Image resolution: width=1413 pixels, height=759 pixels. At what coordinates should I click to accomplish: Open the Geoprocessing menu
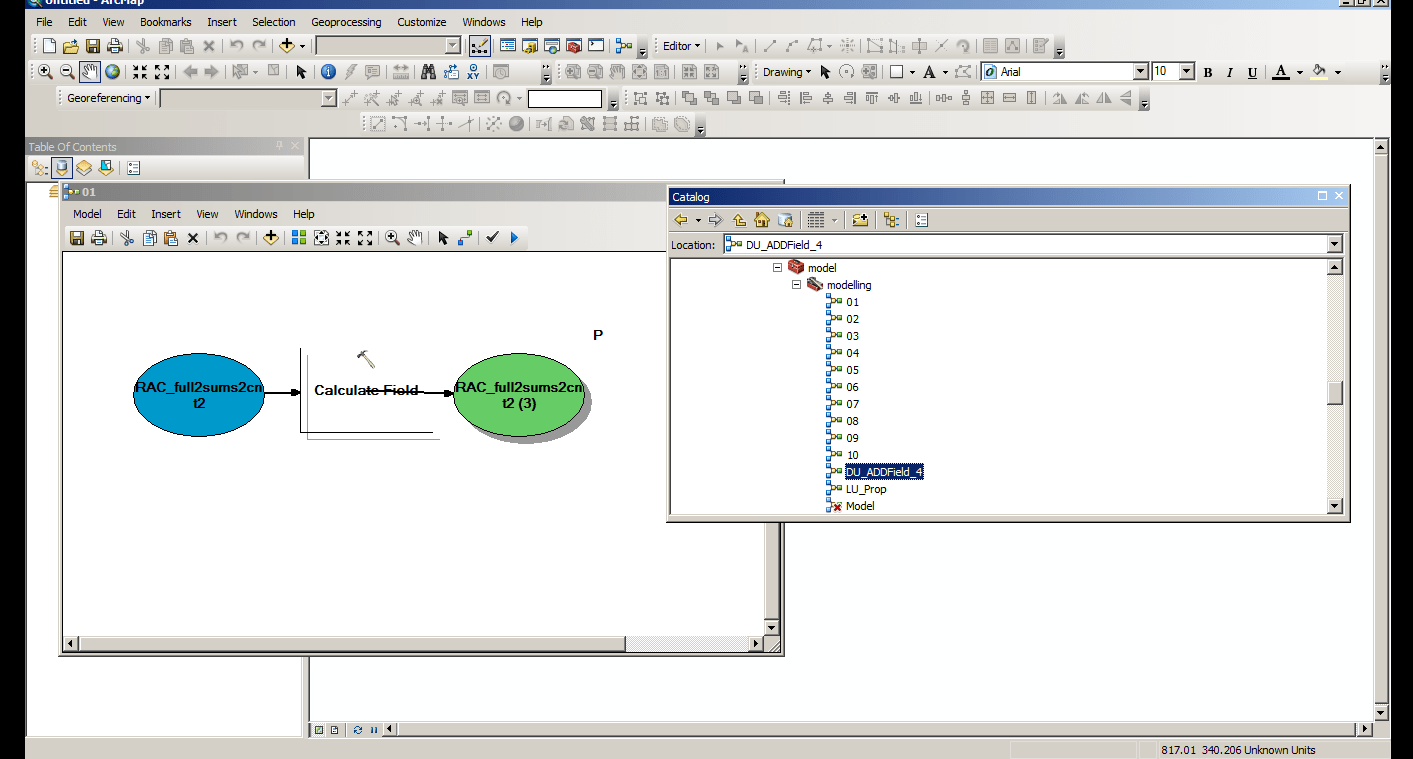[347, 21]
